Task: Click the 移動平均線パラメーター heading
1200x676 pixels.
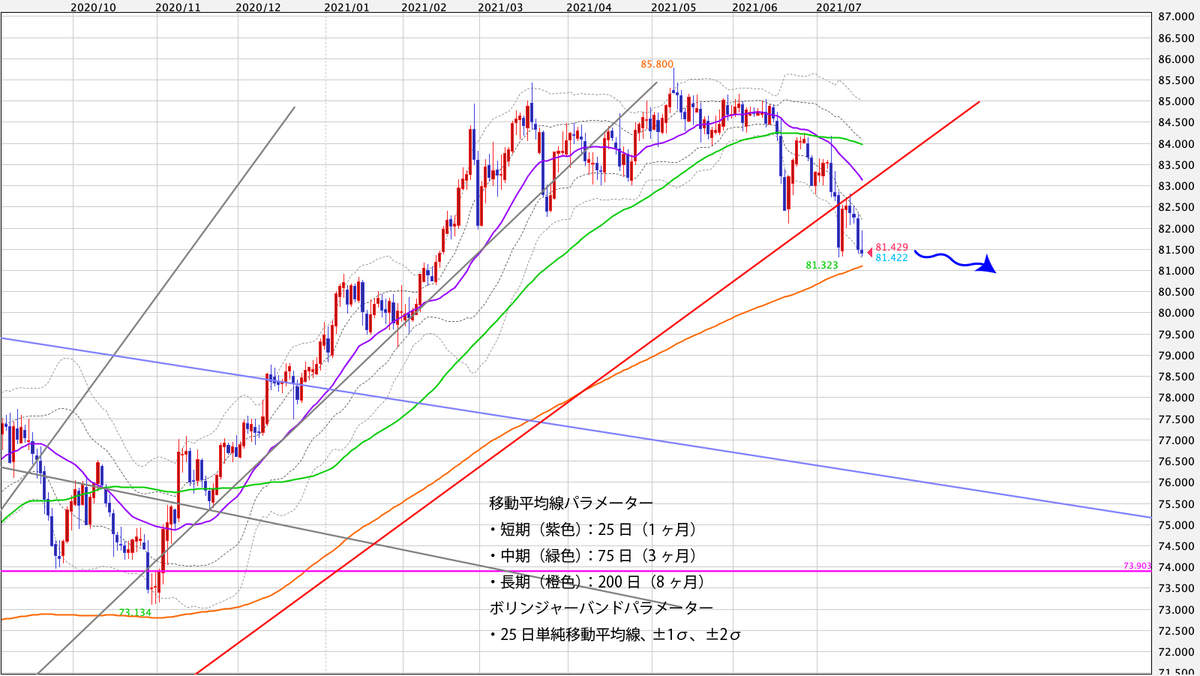Action: click(x=572, y=502)
